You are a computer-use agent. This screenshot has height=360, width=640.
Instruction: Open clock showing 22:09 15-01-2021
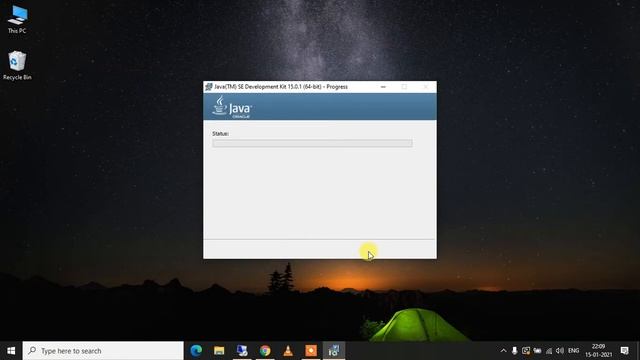598,351
